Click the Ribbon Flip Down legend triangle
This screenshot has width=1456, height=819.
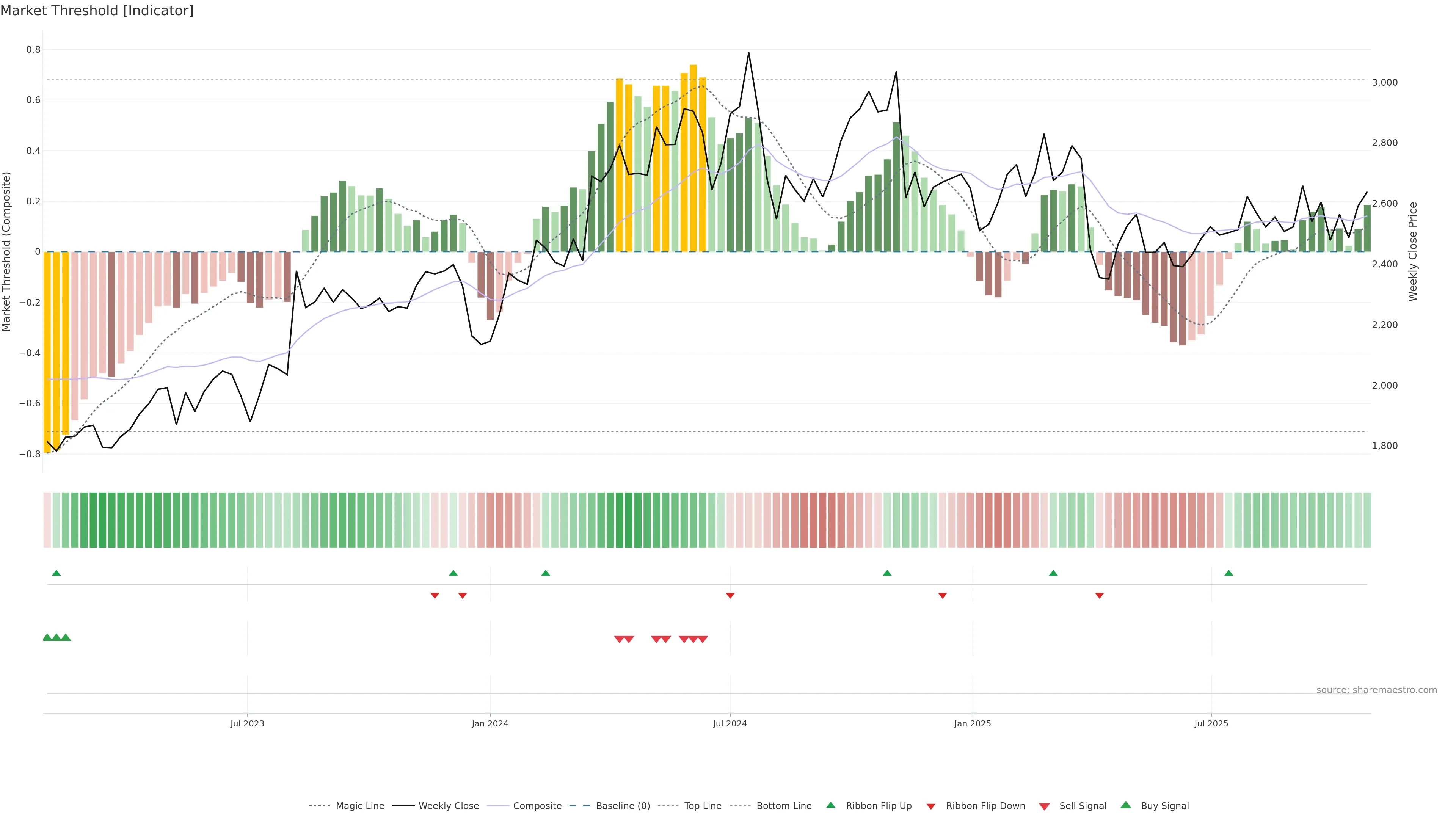[931, 806]
